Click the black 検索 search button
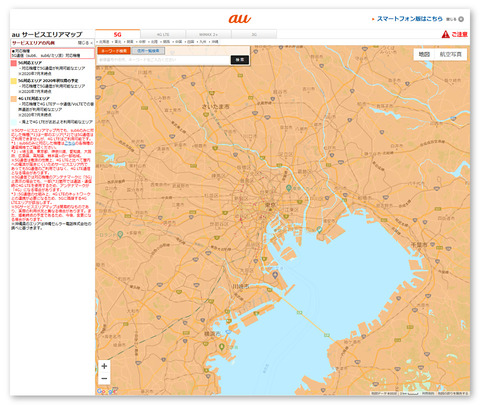The height and width of the screenshot is (405, 480). (x=240, y=60)
